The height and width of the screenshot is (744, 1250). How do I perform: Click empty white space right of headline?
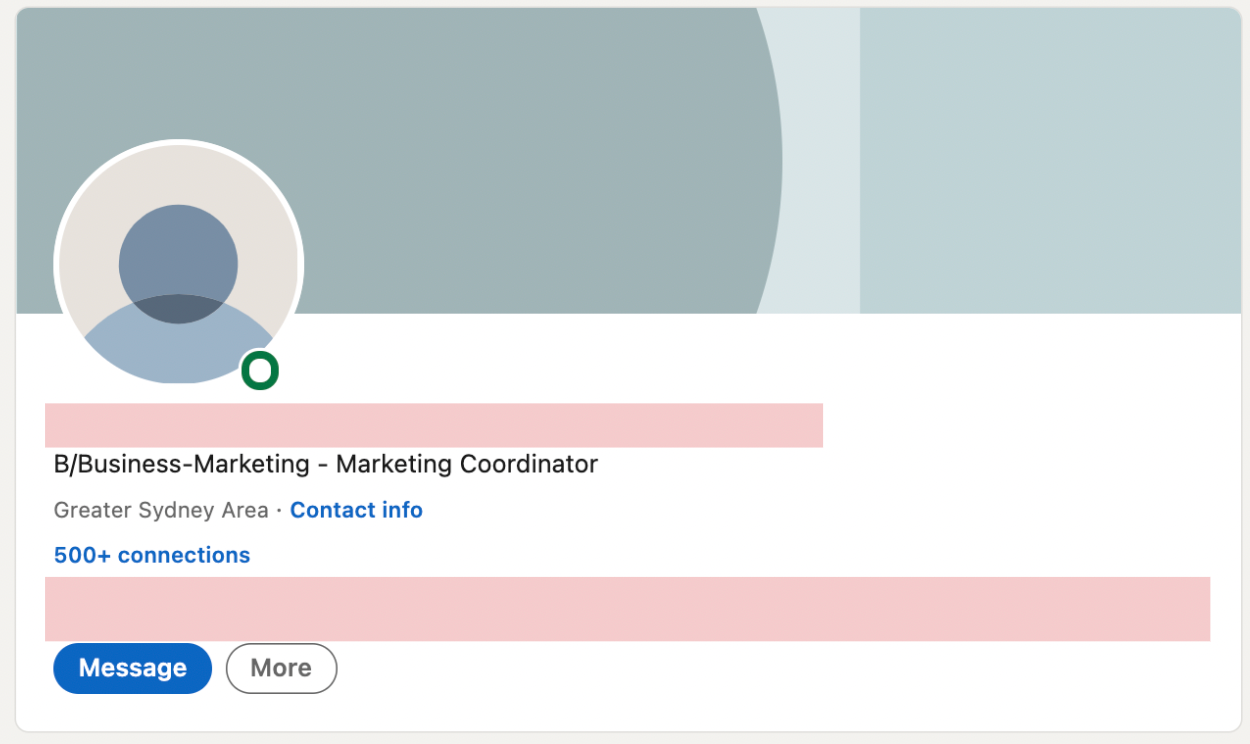click(900, 464)
